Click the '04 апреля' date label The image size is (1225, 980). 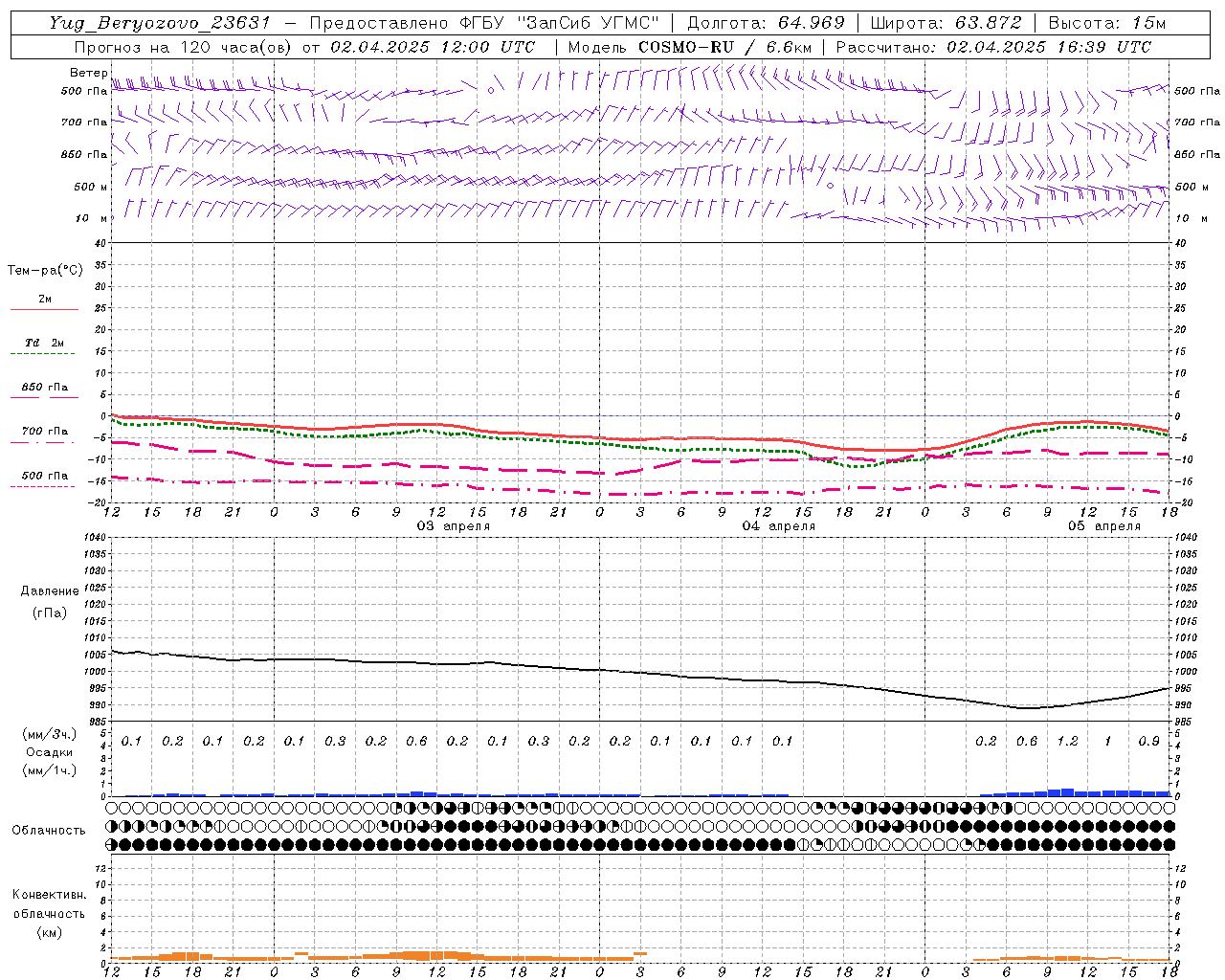tap(779, 526)
